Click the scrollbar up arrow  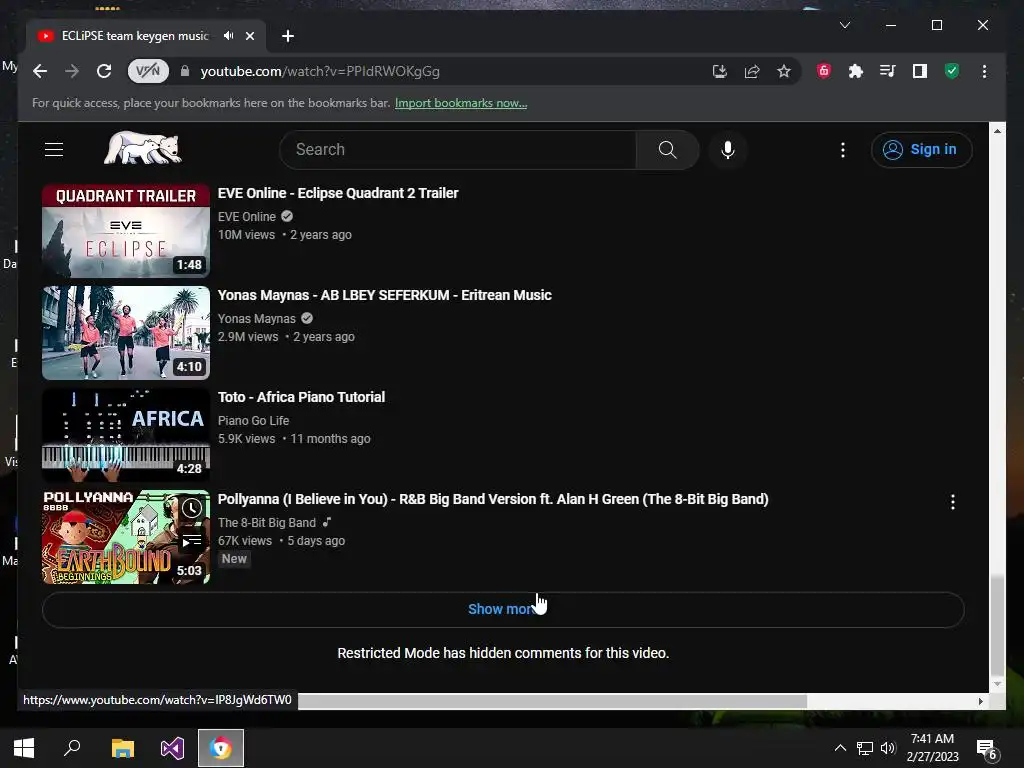pos(997,131)
